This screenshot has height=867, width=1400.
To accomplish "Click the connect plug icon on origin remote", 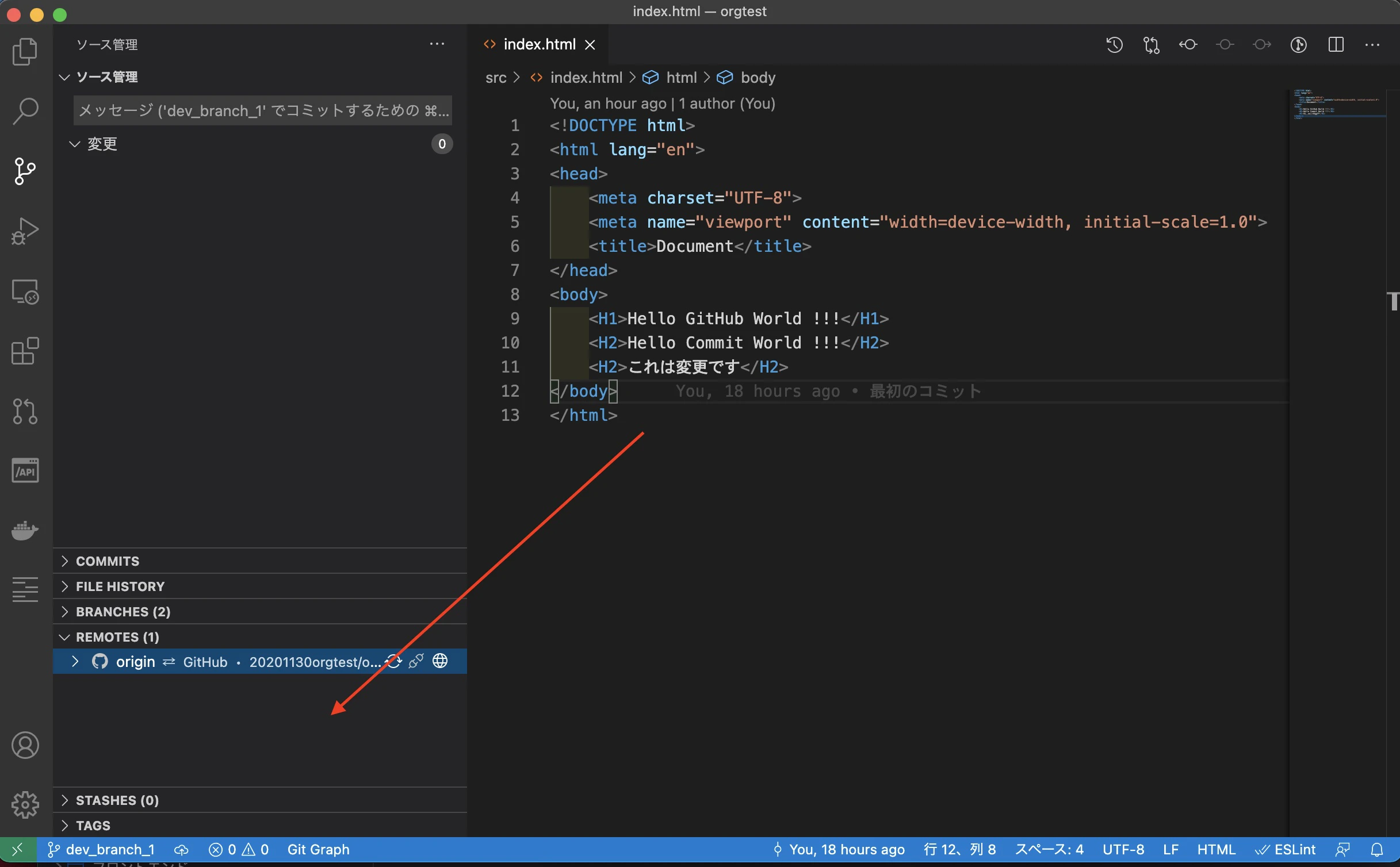I will pyautogui.click(x=416, y=661).
